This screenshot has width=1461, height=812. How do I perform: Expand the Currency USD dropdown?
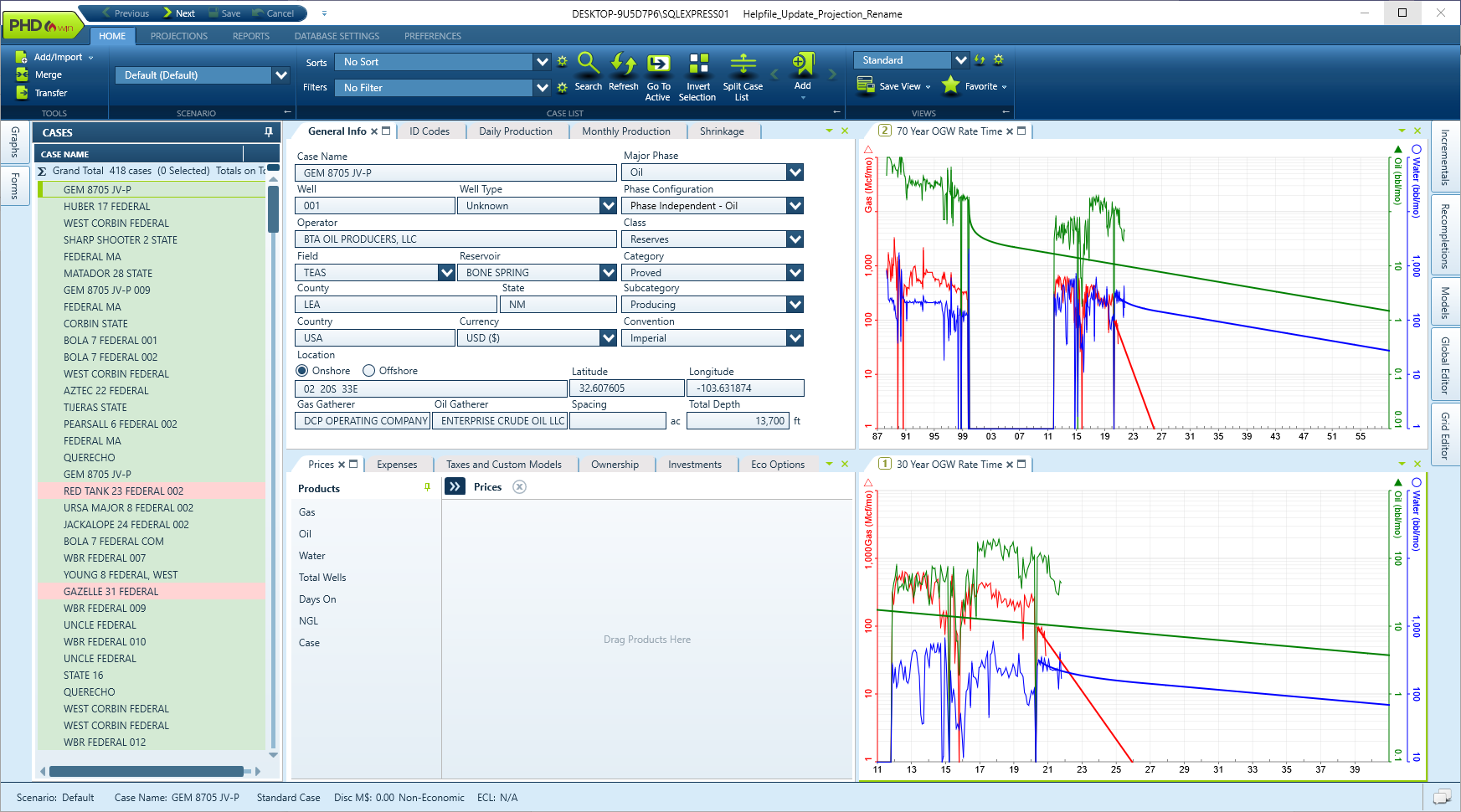[x=608, y=338]
